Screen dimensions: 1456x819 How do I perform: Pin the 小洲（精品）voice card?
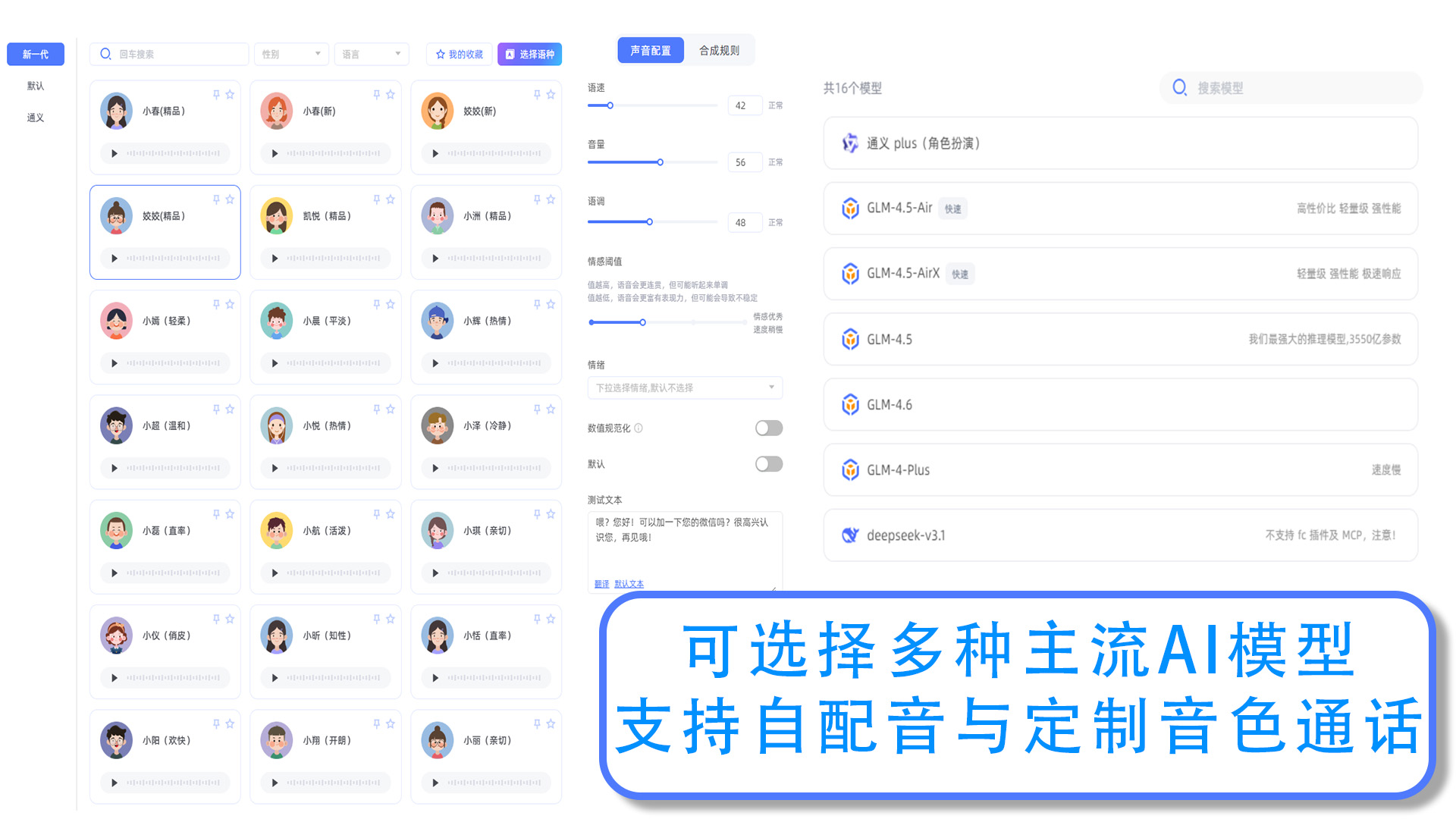(x=537, y=199)
